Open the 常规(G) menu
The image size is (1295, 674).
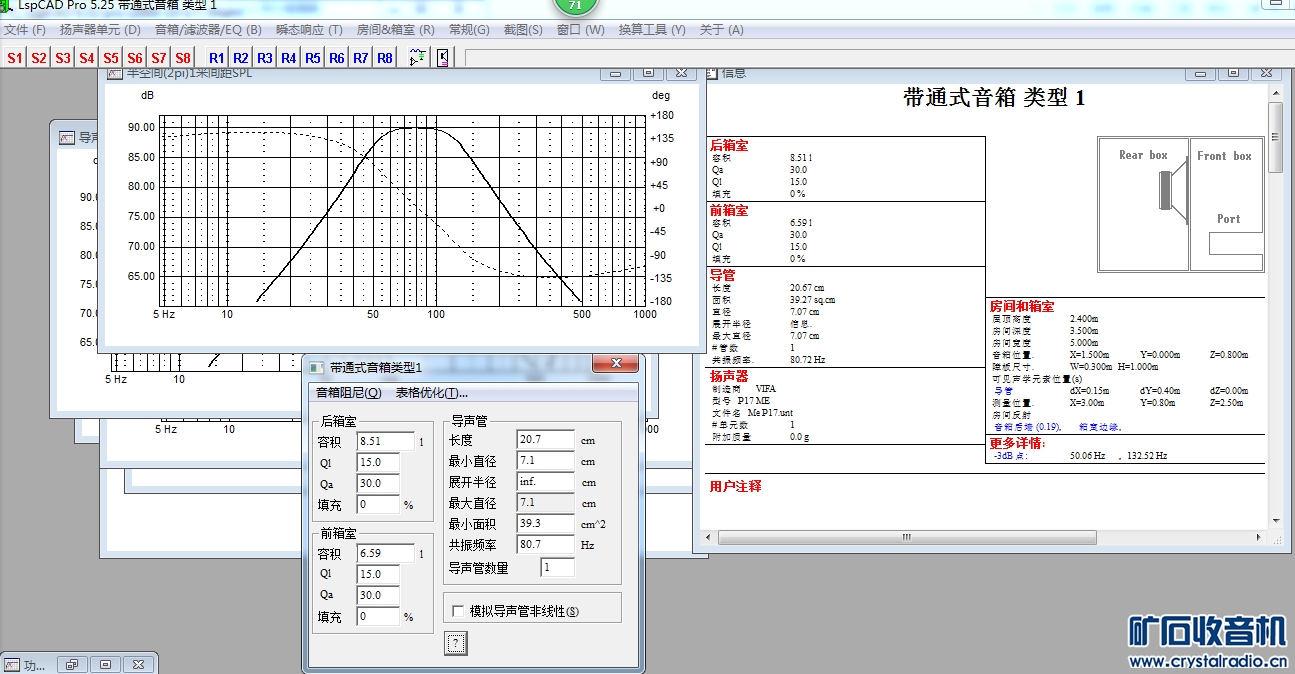469,30
